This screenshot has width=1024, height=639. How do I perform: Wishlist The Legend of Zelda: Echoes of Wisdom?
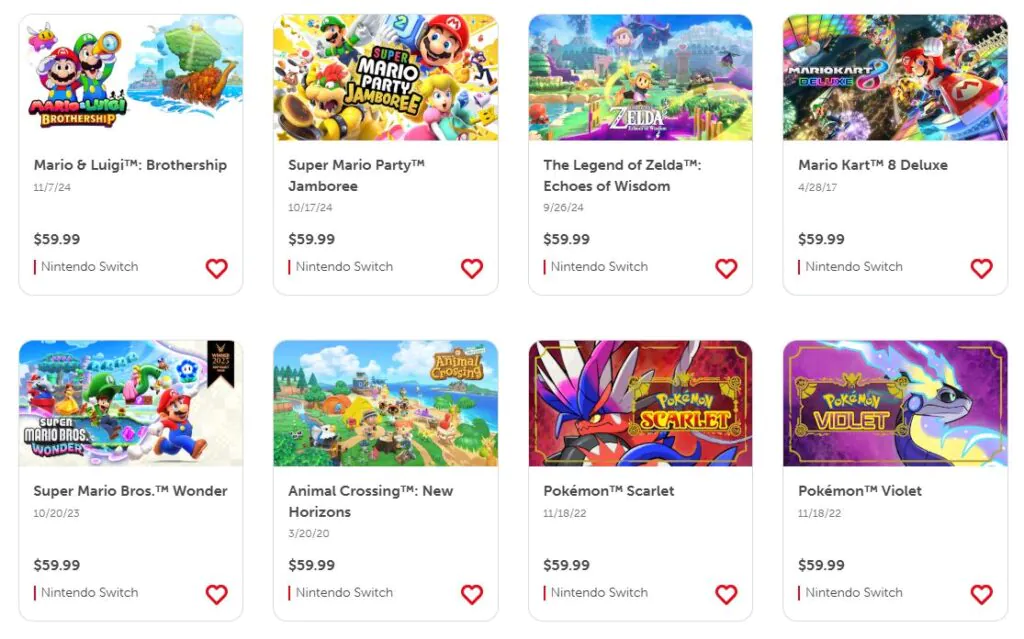click(x=726, y=268)
